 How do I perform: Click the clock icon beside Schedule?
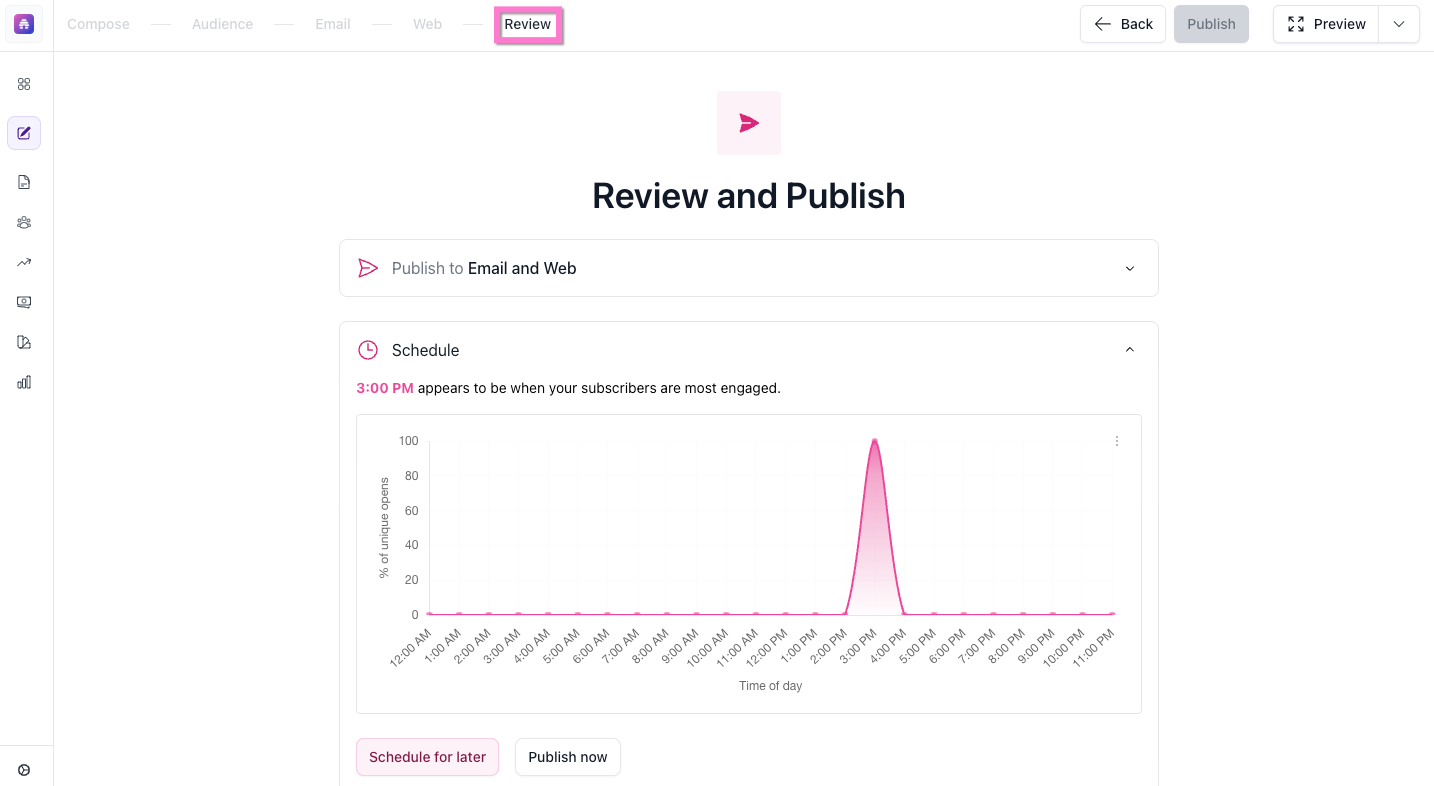click(x=368, y=350)
